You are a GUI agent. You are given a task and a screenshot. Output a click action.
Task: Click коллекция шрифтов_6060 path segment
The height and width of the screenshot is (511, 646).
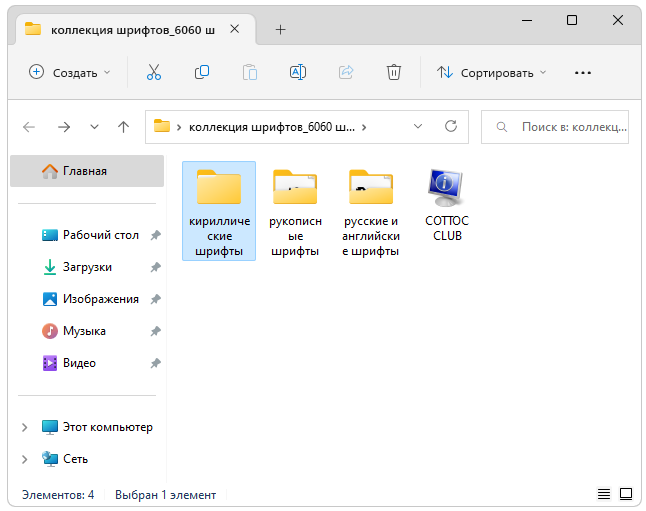(272, 127)
